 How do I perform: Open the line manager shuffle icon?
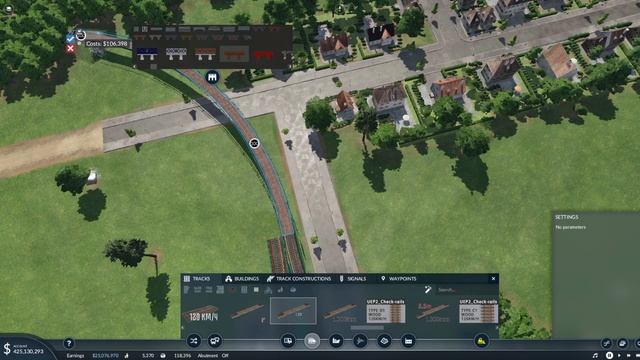coord(194,341)
